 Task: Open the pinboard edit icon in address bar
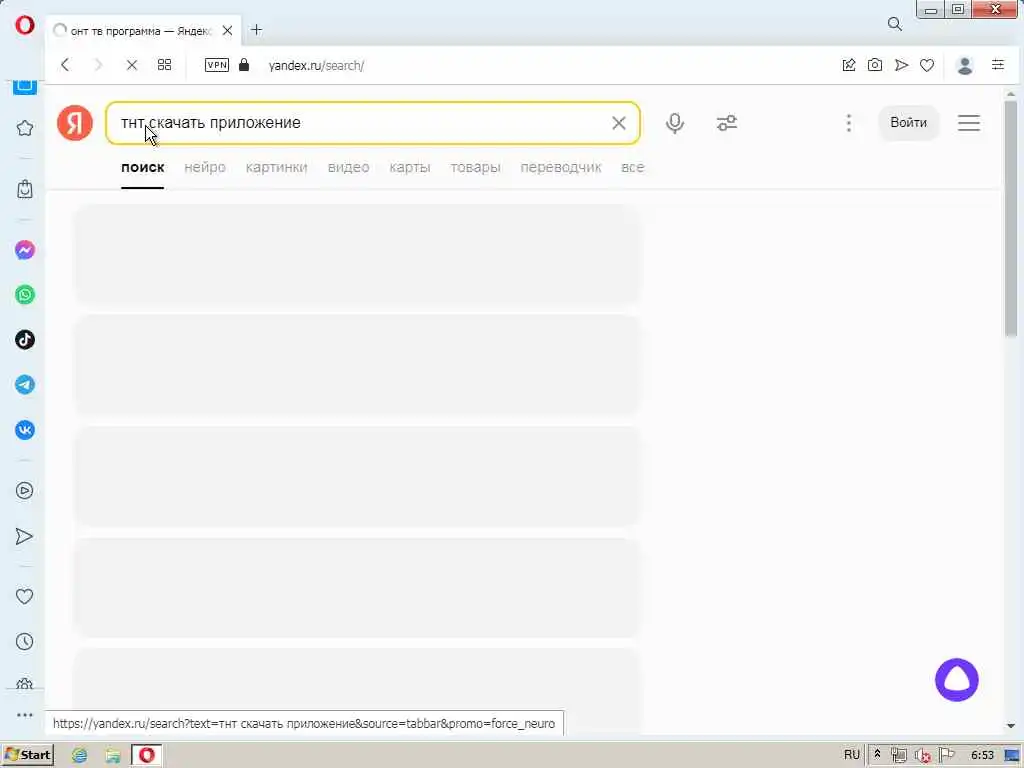tap(849, 65)
